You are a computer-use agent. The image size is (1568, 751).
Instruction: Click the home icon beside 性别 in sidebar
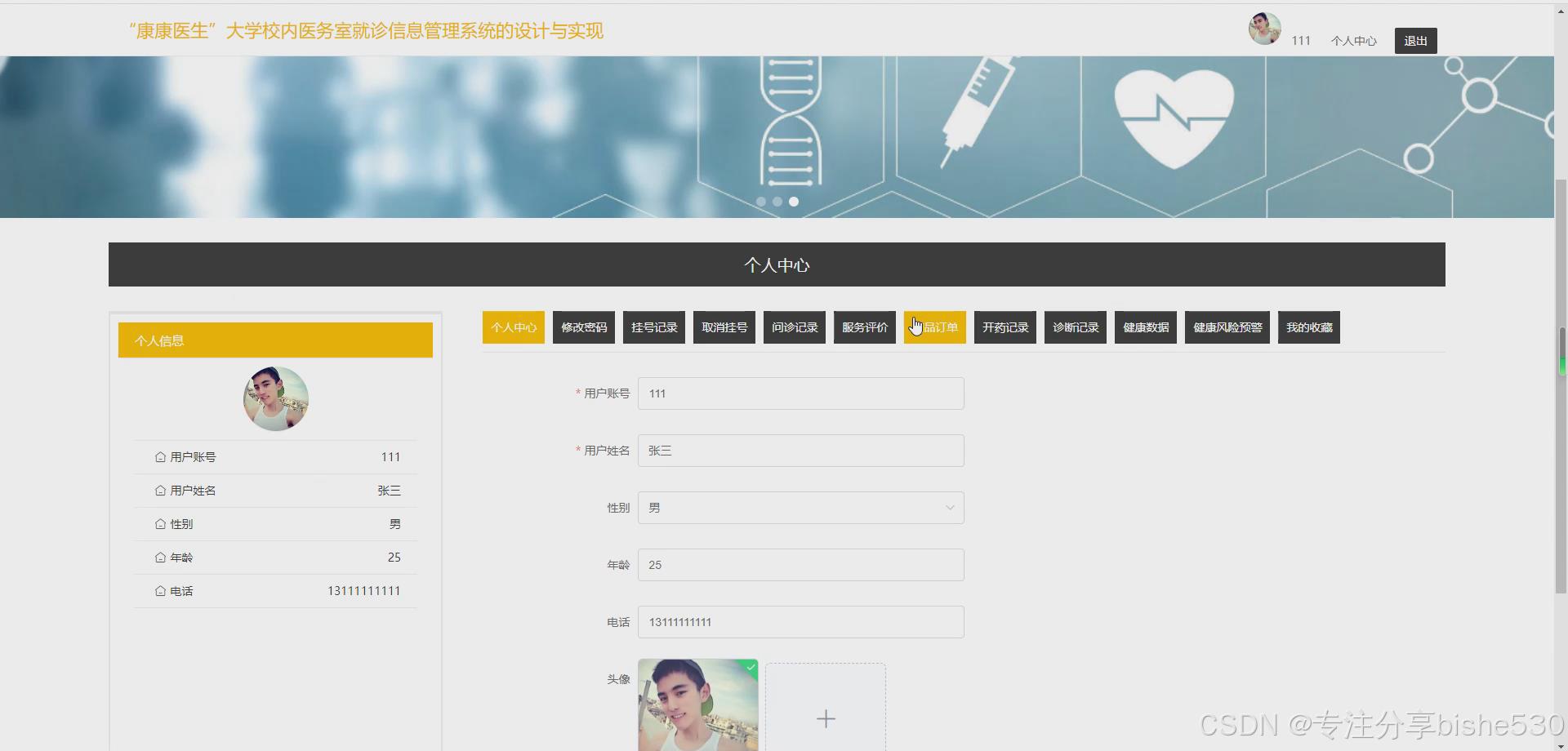[160, 524]
